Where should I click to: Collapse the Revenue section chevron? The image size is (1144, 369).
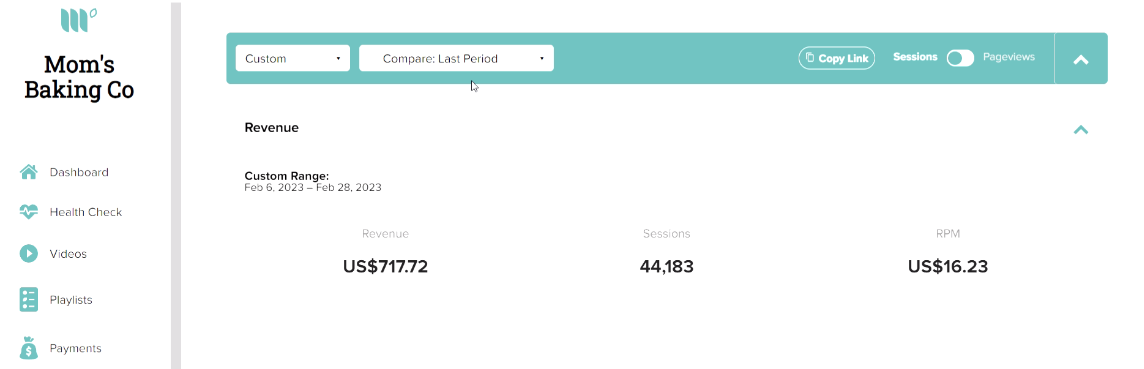point(1081,130)
